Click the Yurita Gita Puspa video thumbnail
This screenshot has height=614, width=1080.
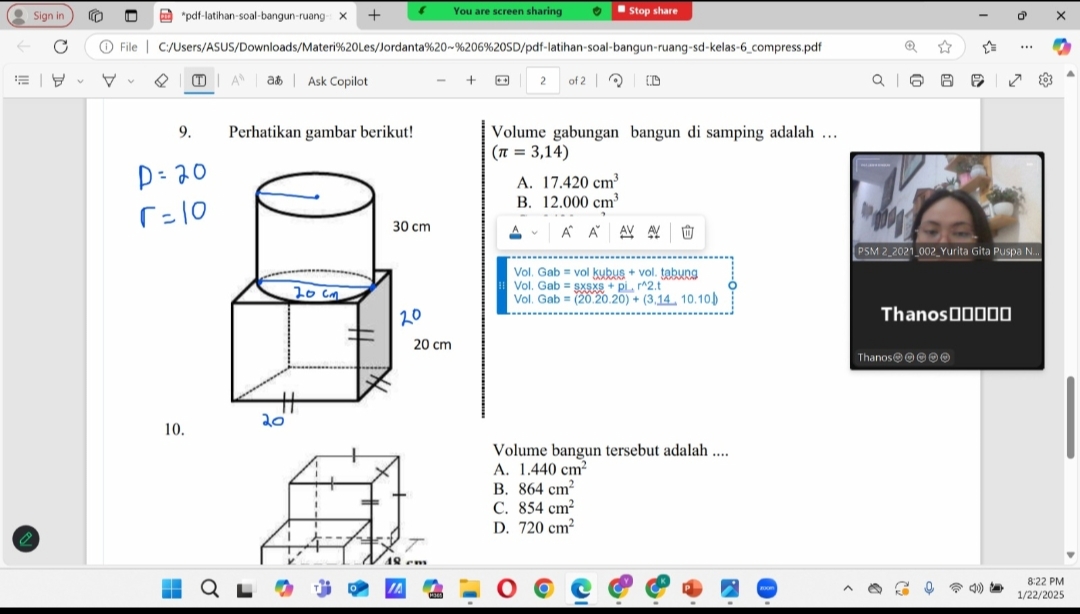click(x=946, y=207)
